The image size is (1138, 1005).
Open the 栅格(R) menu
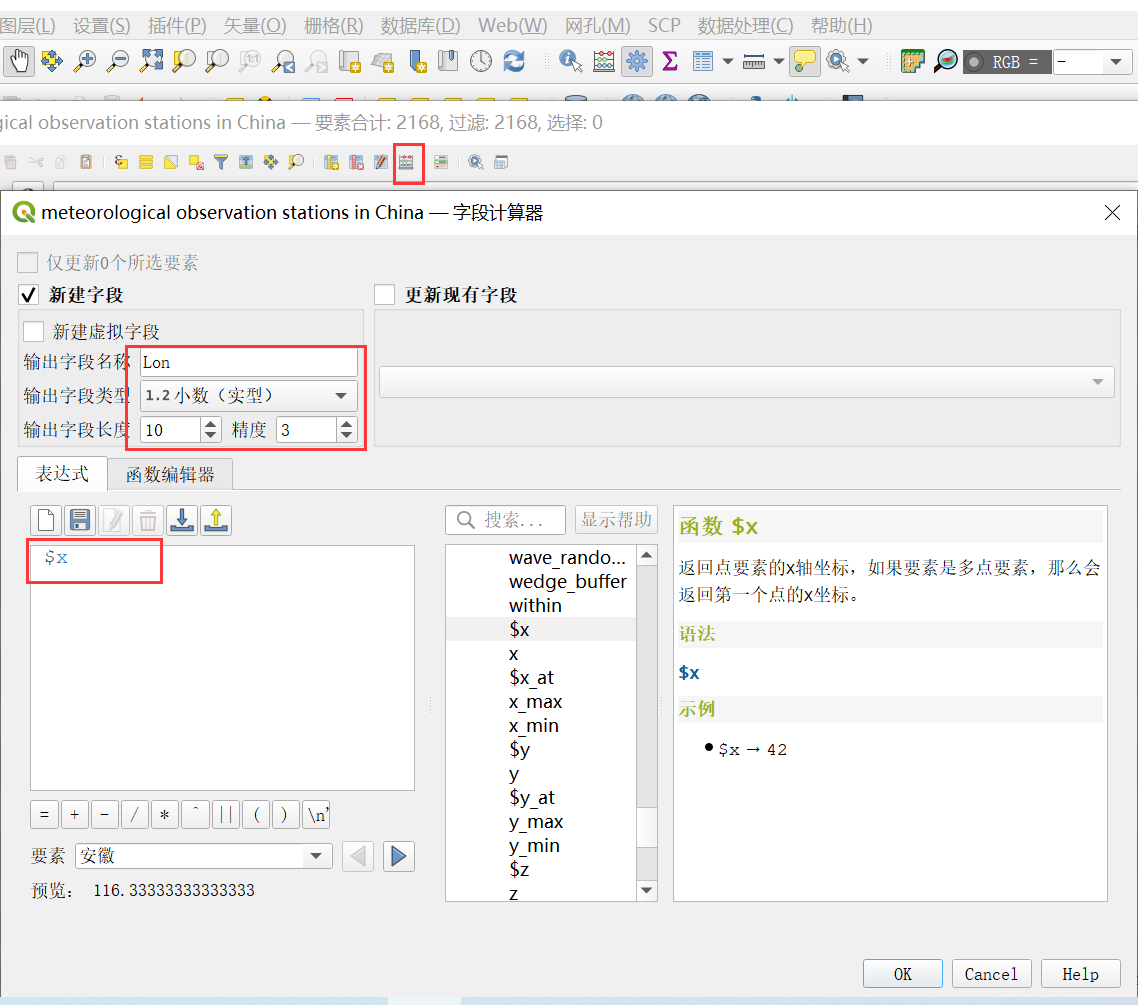click(333, 25)
